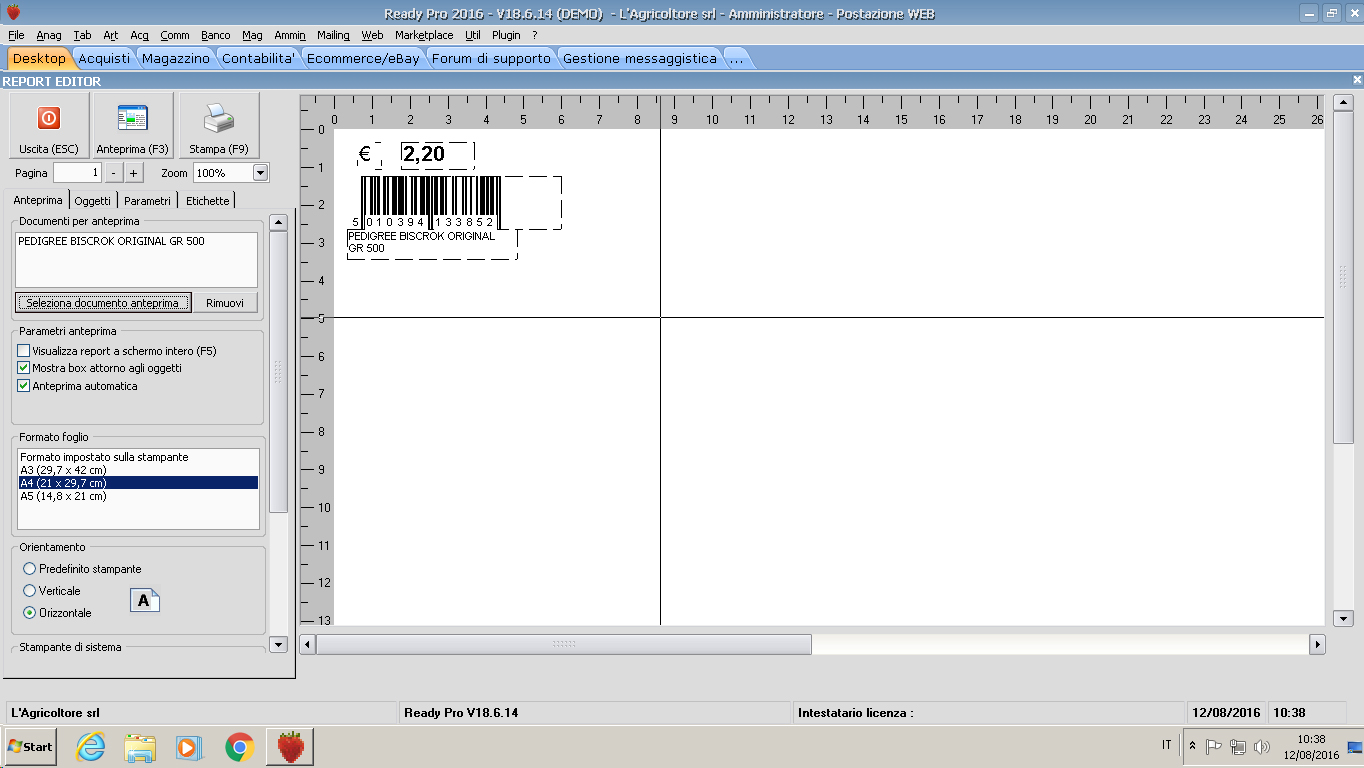Select Predefinito stampante orientation
The height and width of the screenshot is (768, 1364).
coord(30,569)
